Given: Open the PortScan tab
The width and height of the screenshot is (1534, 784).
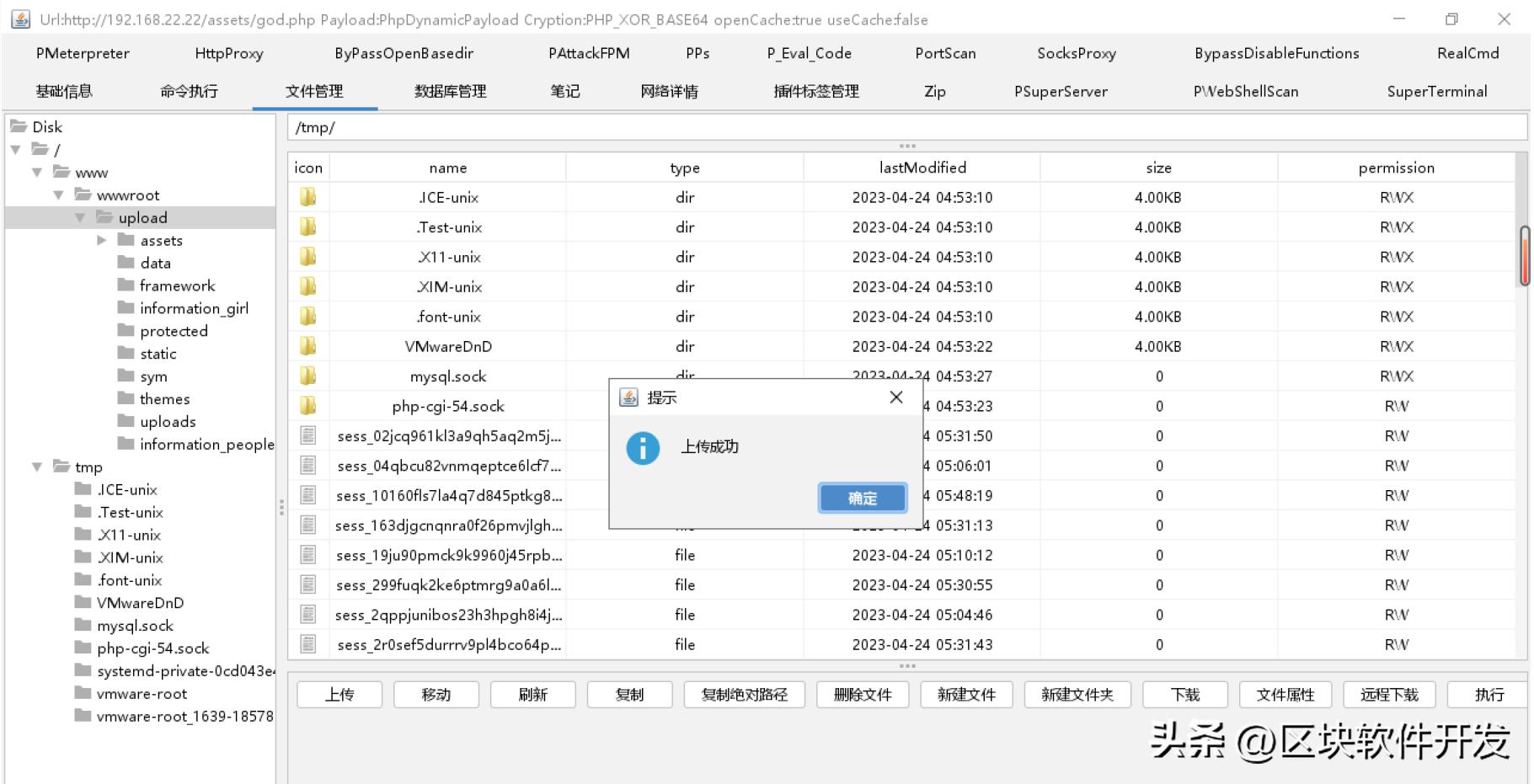Looking at the screenshot, I should (945, 53).
